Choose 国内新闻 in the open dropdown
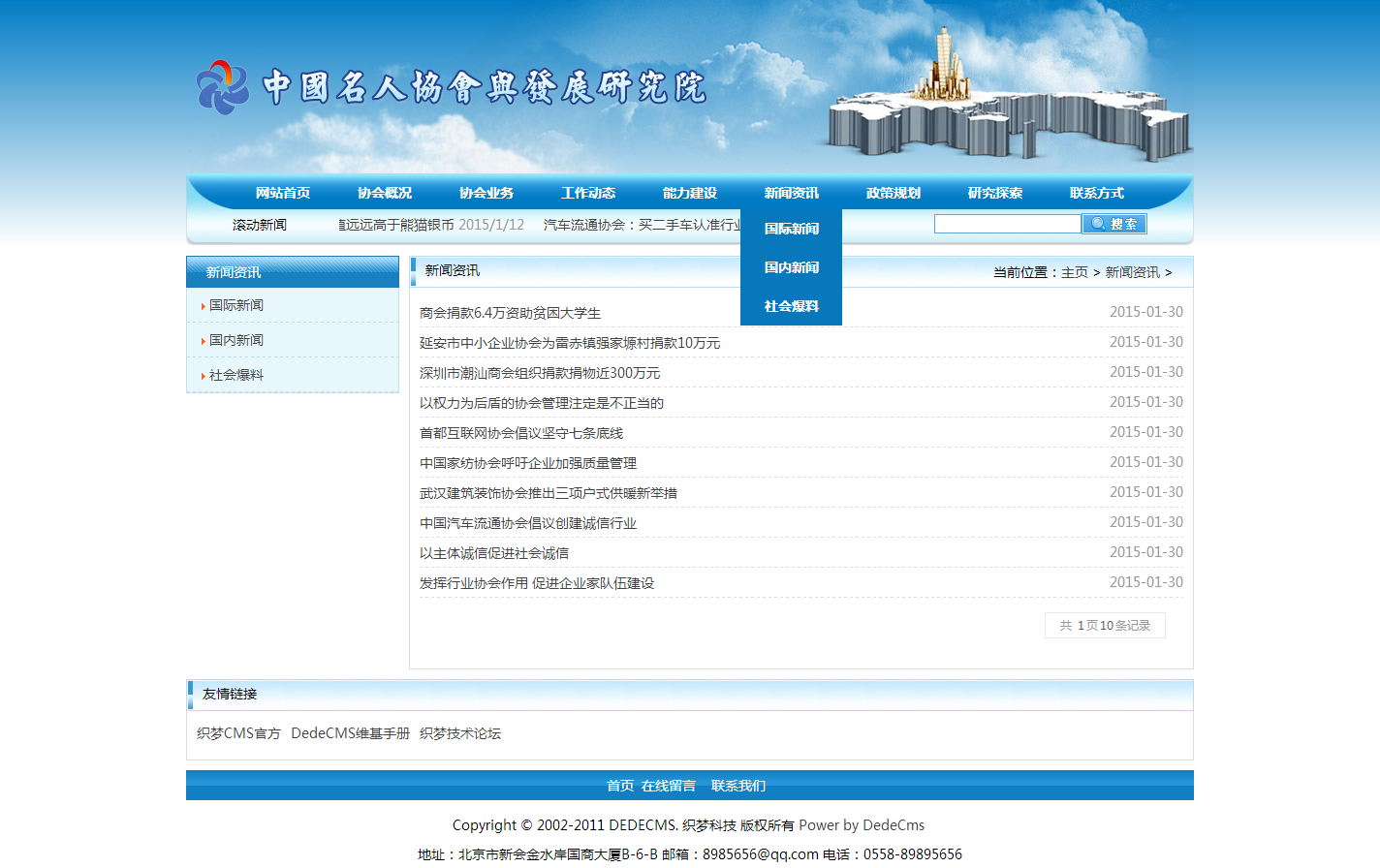 pos(791,267)
